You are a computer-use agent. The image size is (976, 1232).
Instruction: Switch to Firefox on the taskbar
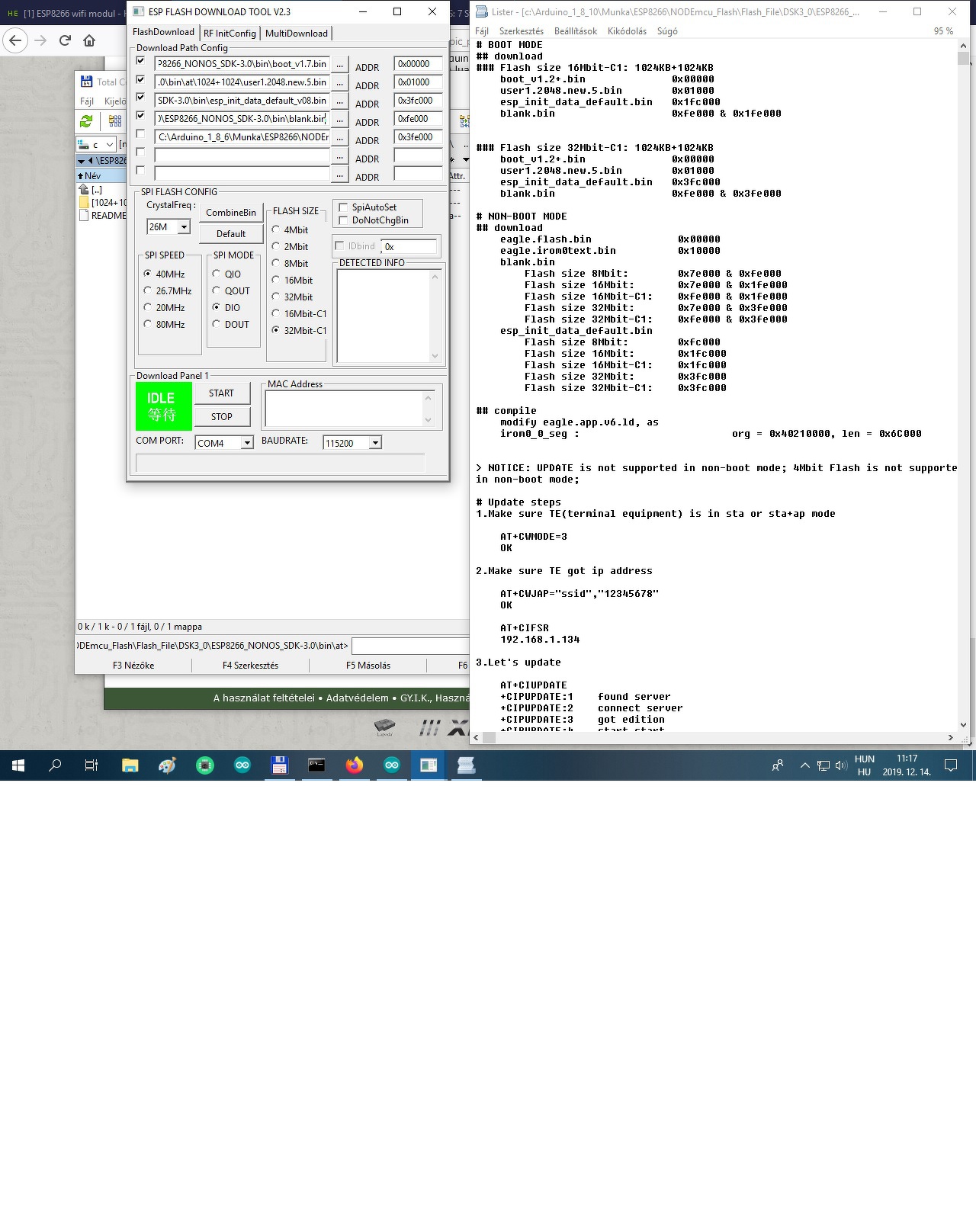point(355,765)
